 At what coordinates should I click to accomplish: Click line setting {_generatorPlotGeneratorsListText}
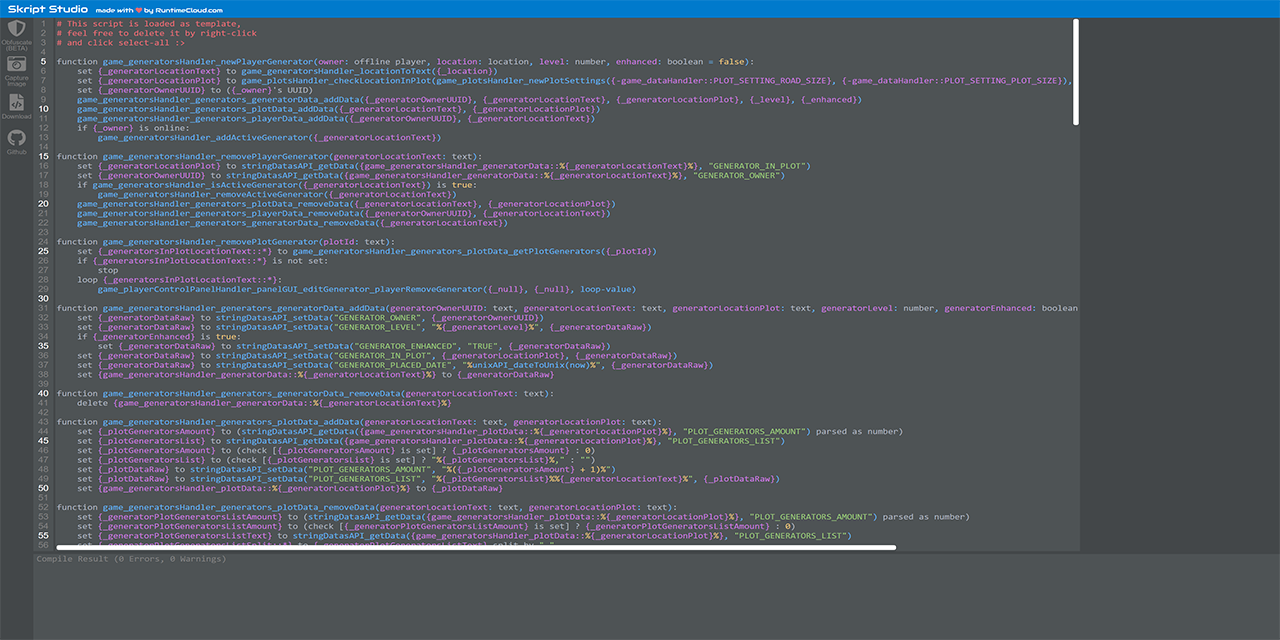(464, 536)
